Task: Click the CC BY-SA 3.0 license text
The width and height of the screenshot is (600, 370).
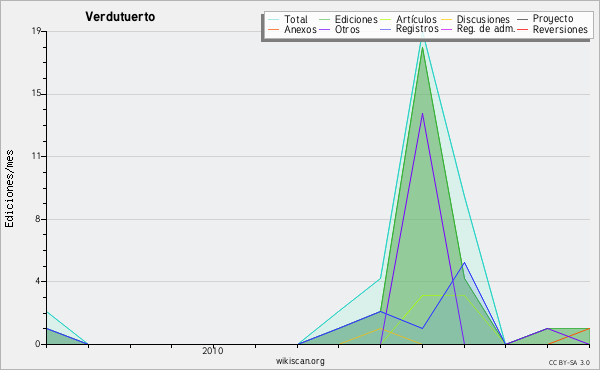Action: (569, 363)
